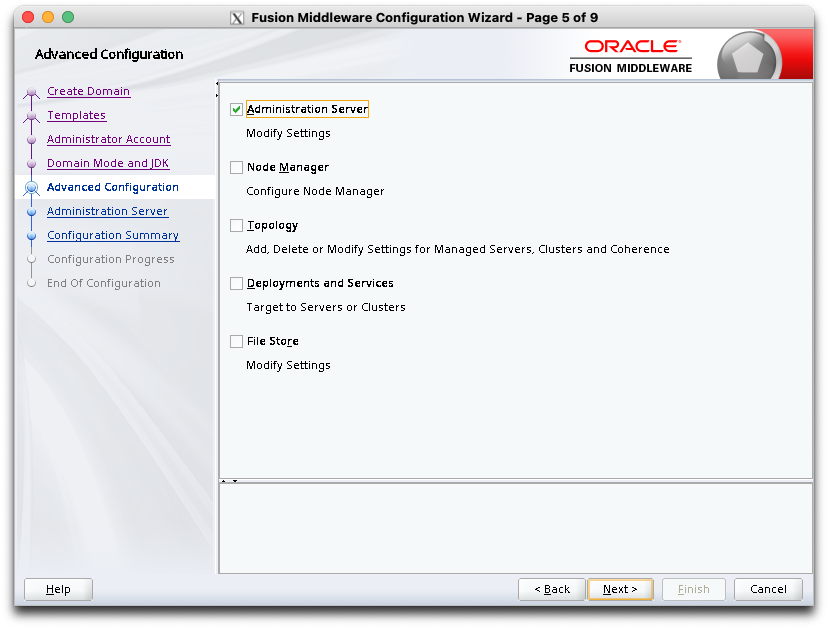Viewport: 828px width, 628px height.
Task: Click 'Modify Settings' under Administration Server
Action: tap(288, 133)
